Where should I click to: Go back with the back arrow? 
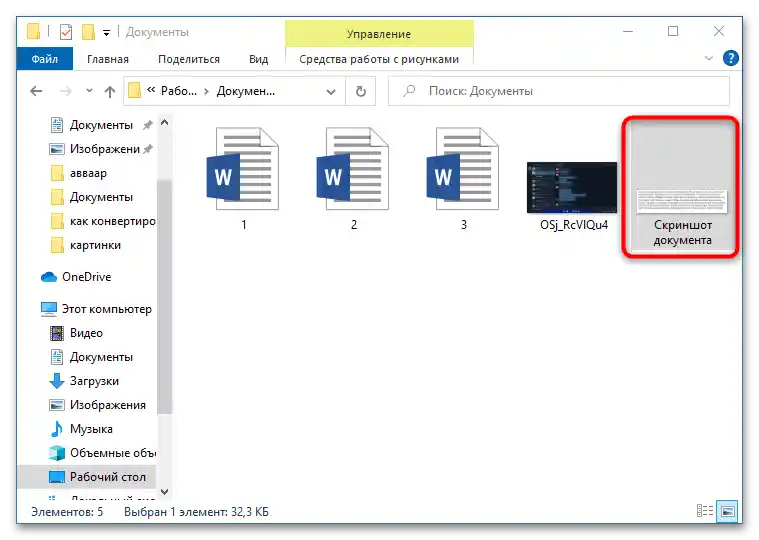click(36, 91)
